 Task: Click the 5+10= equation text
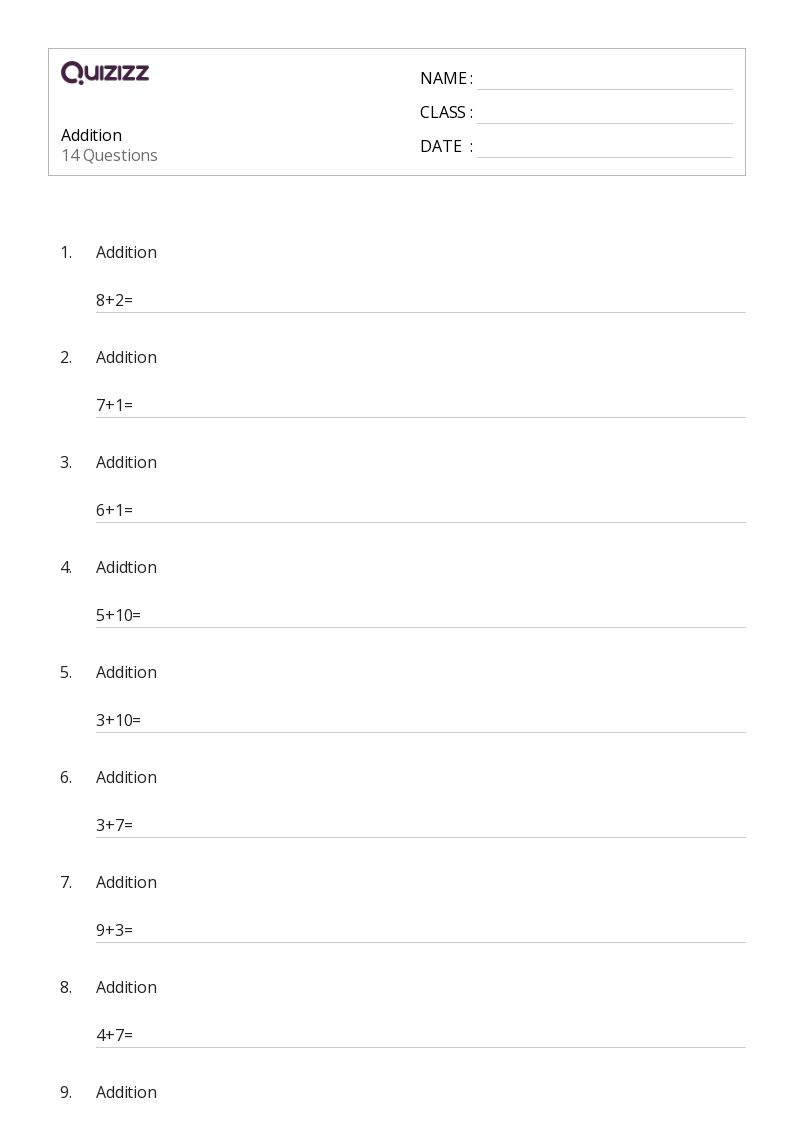click(x=118, y=615)
